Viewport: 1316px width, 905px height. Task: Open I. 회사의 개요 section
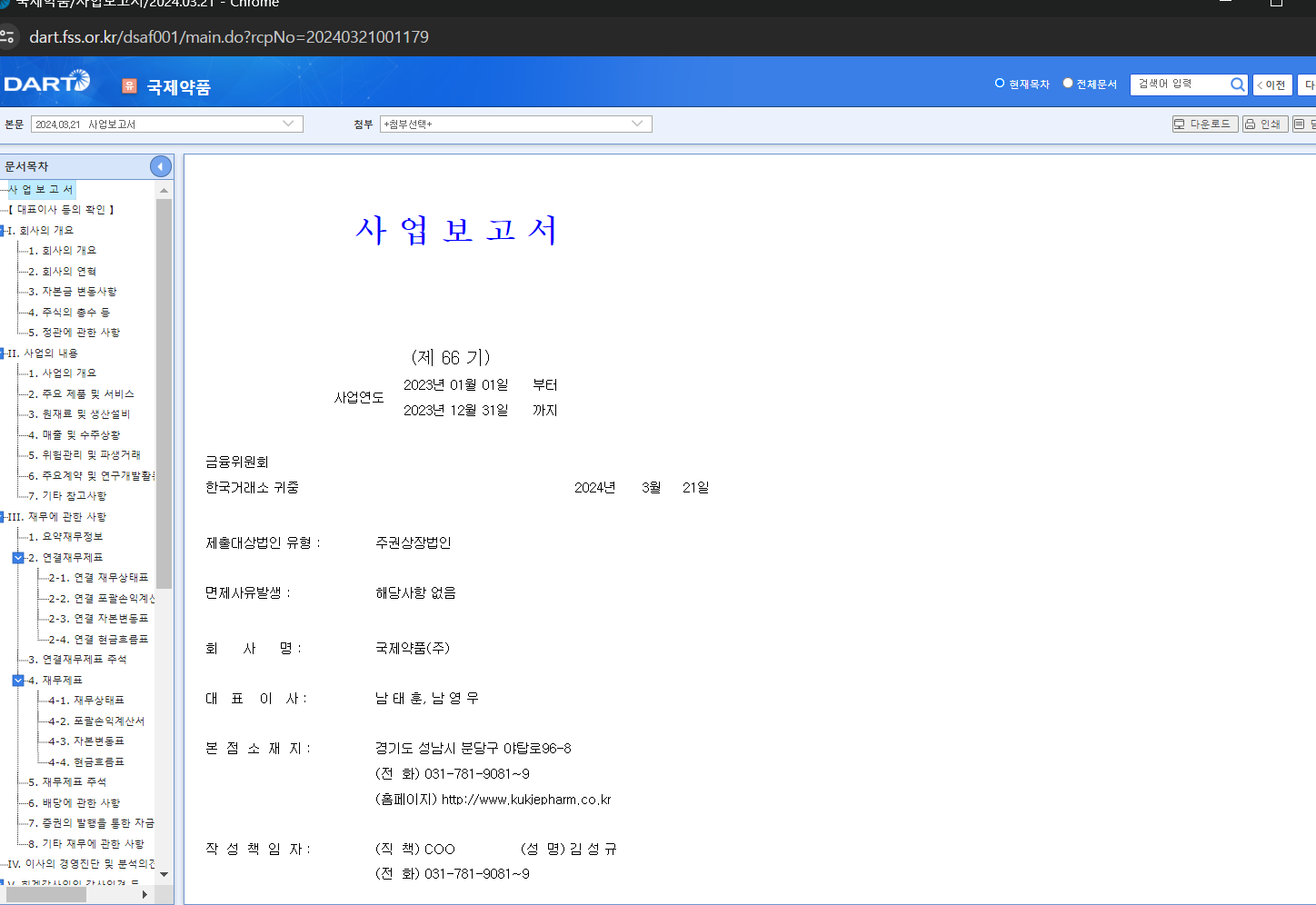(41, 231)
